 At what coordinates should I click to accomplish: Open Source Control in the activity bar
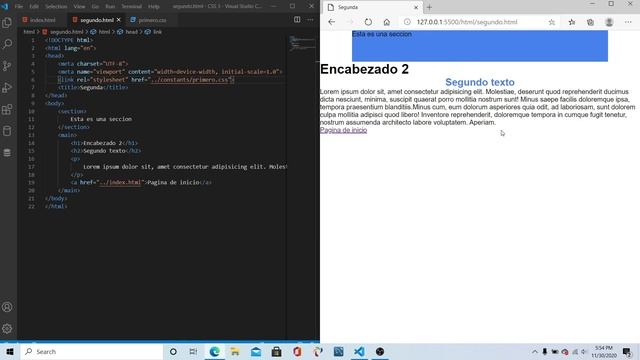[7, 66]
